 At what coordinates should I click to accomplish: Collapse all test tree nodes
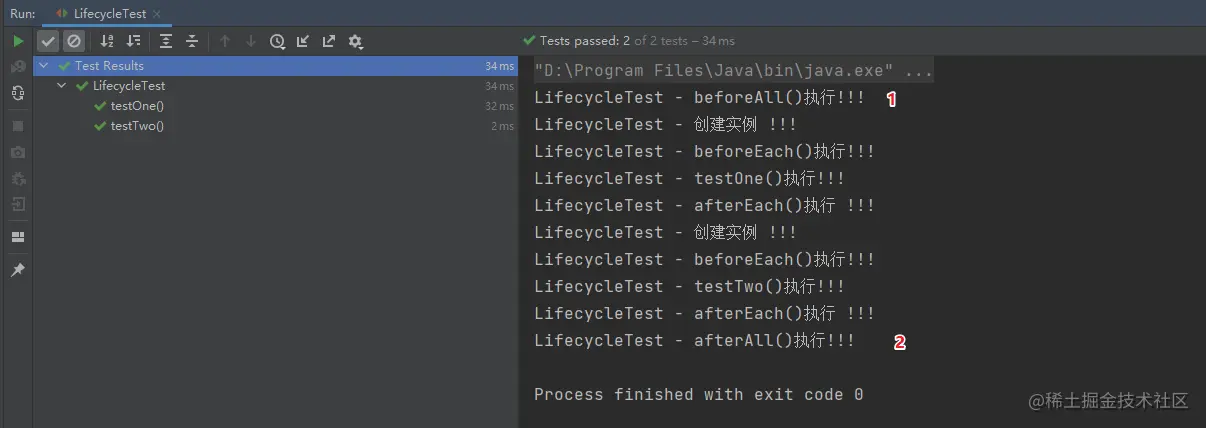pyautogui.click(x=192, y=41)
